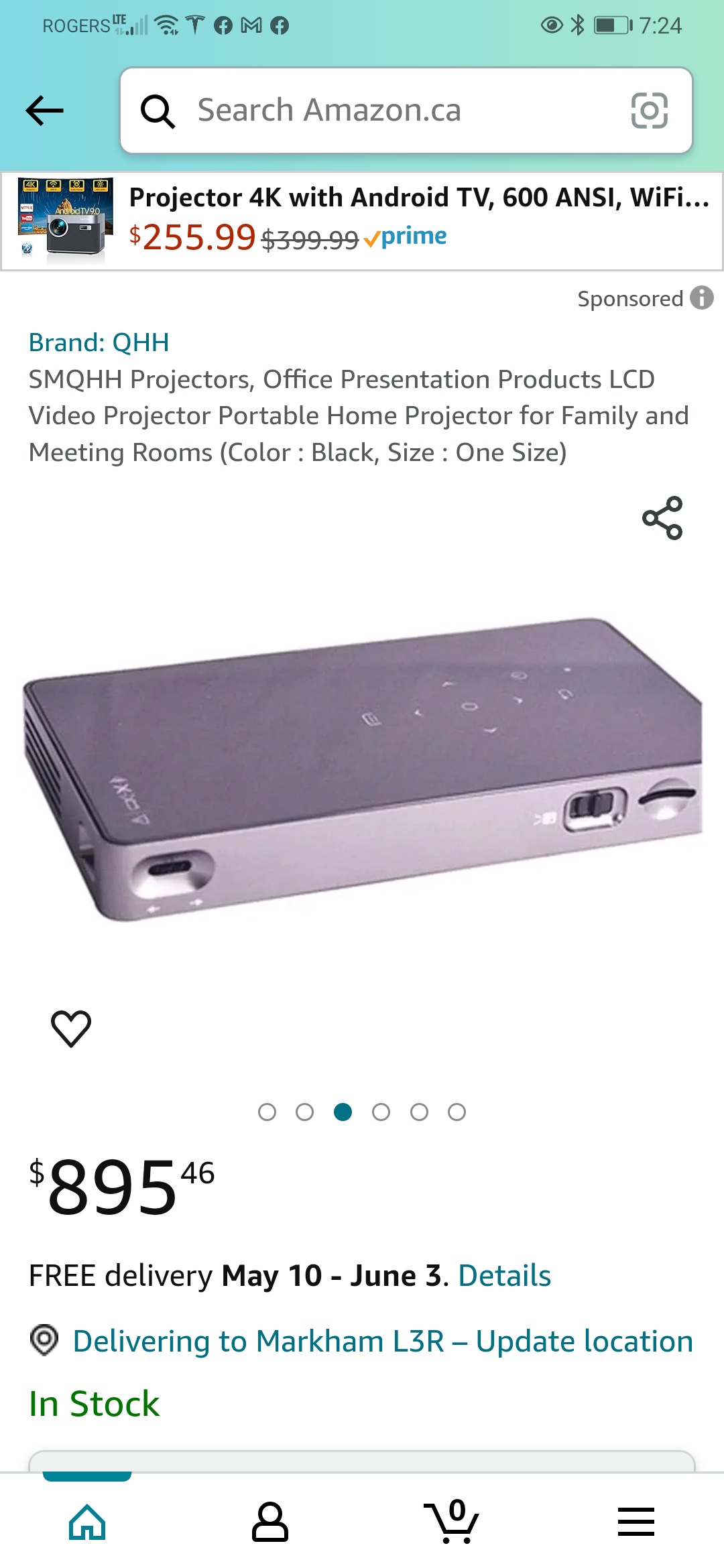Select last image carousel dot

[457, 1112]
